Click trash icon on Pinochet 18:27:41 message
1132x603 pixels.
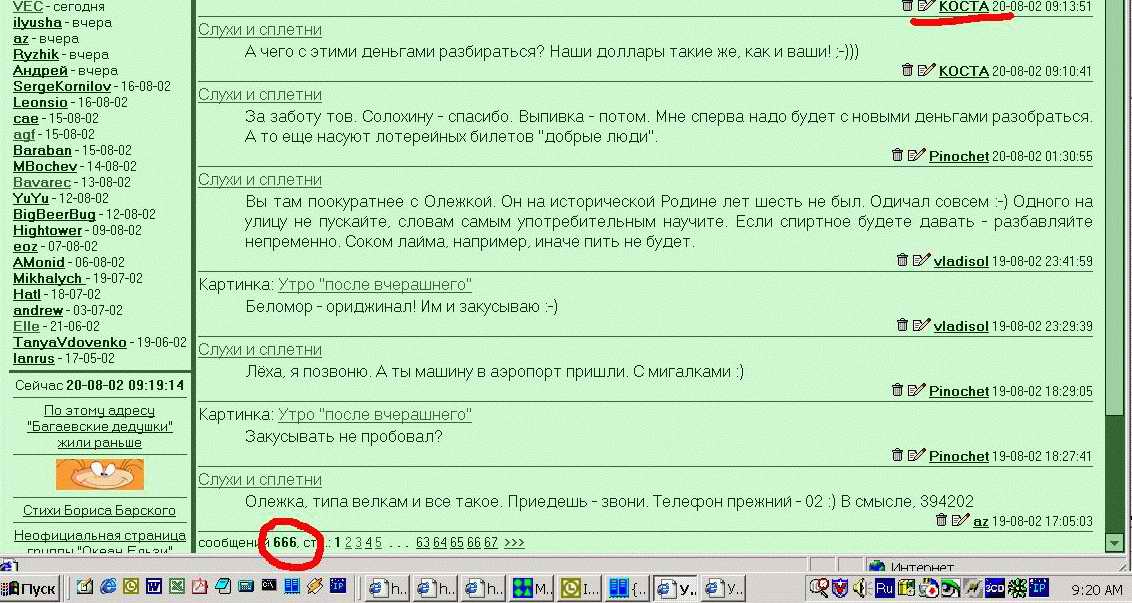click(897, 455)
